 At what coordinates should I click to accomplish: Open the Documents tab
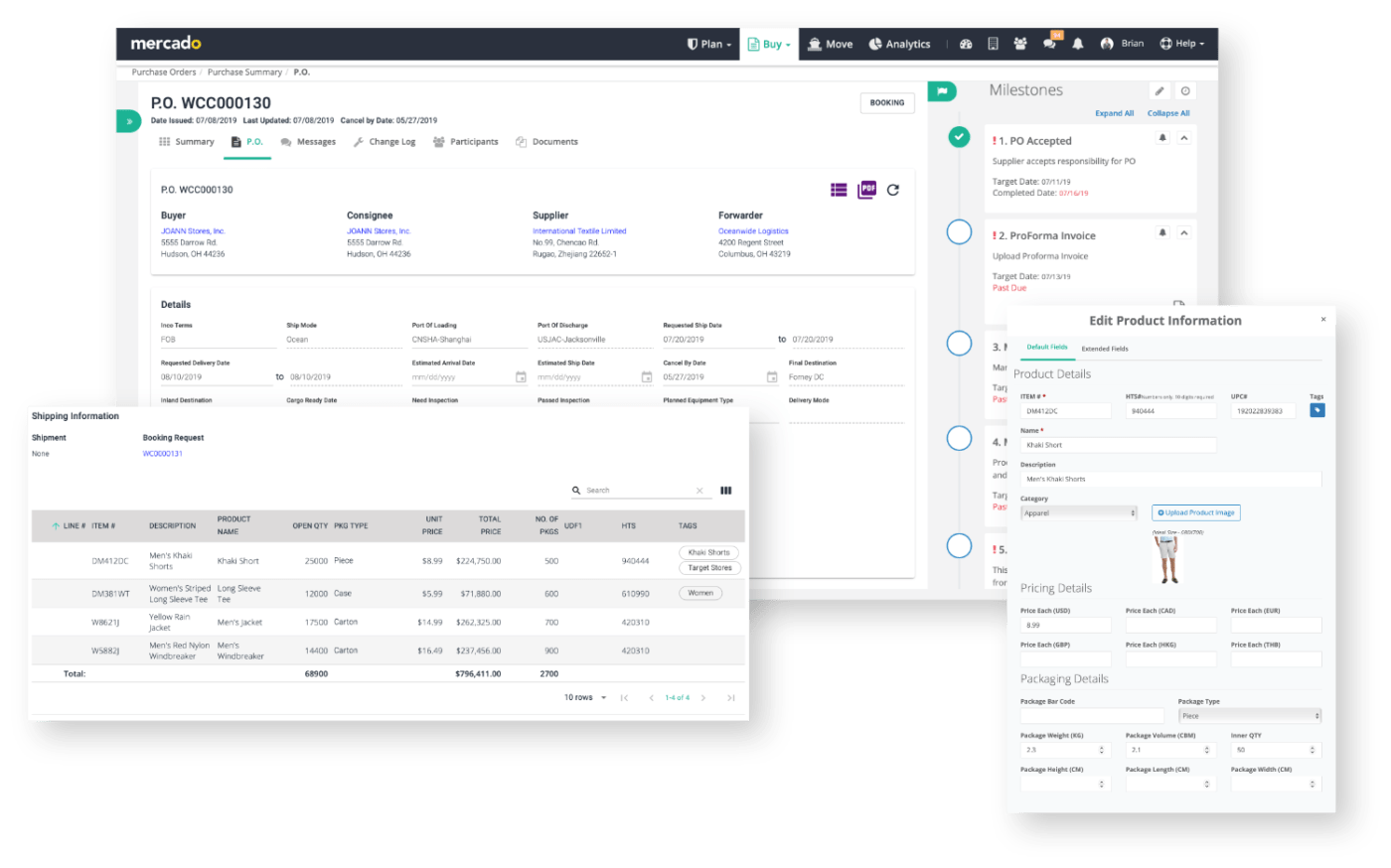tap(547, 142)
